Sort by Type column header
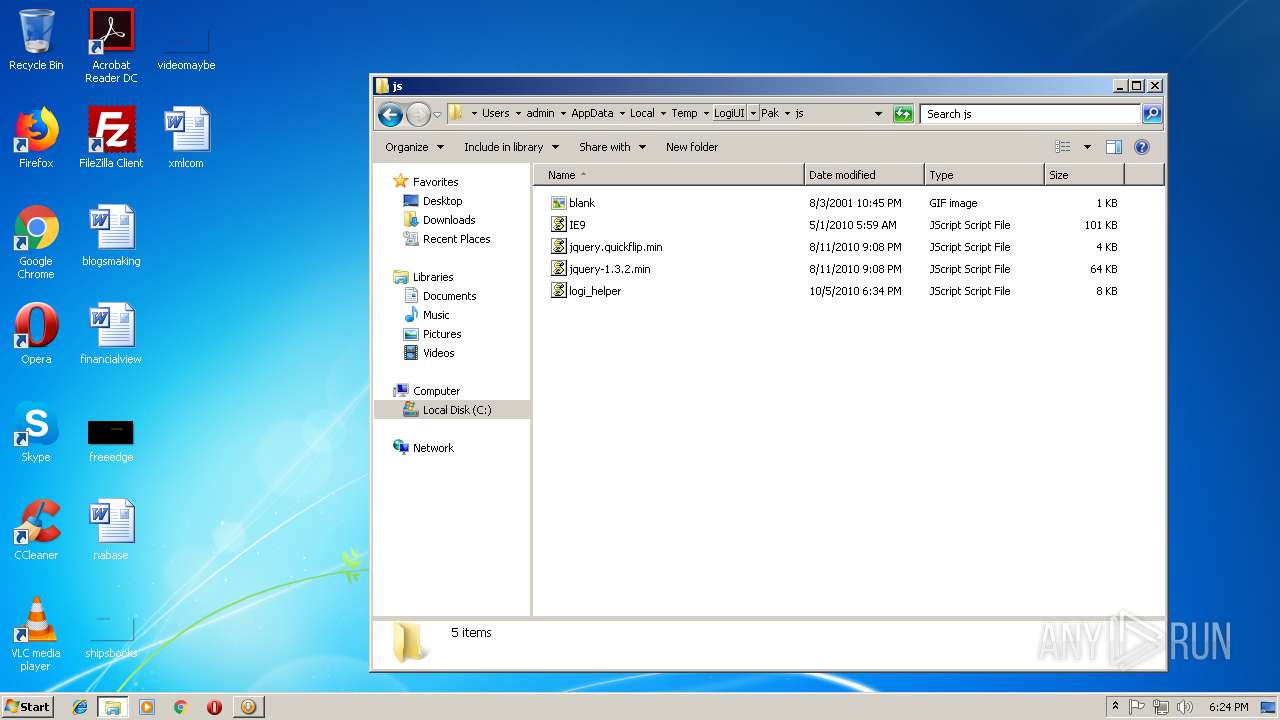This screenshot has height=720, width=1280. click(x=984, y=175)
